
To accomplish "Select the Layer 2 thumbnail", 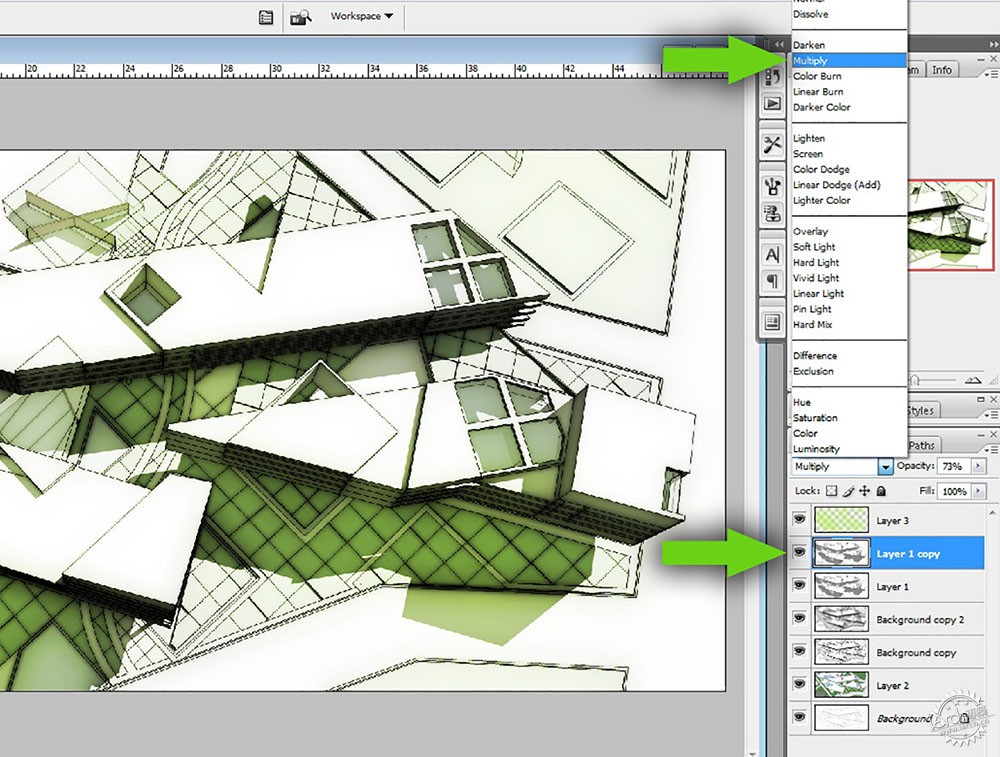I will tap(842, 684).
